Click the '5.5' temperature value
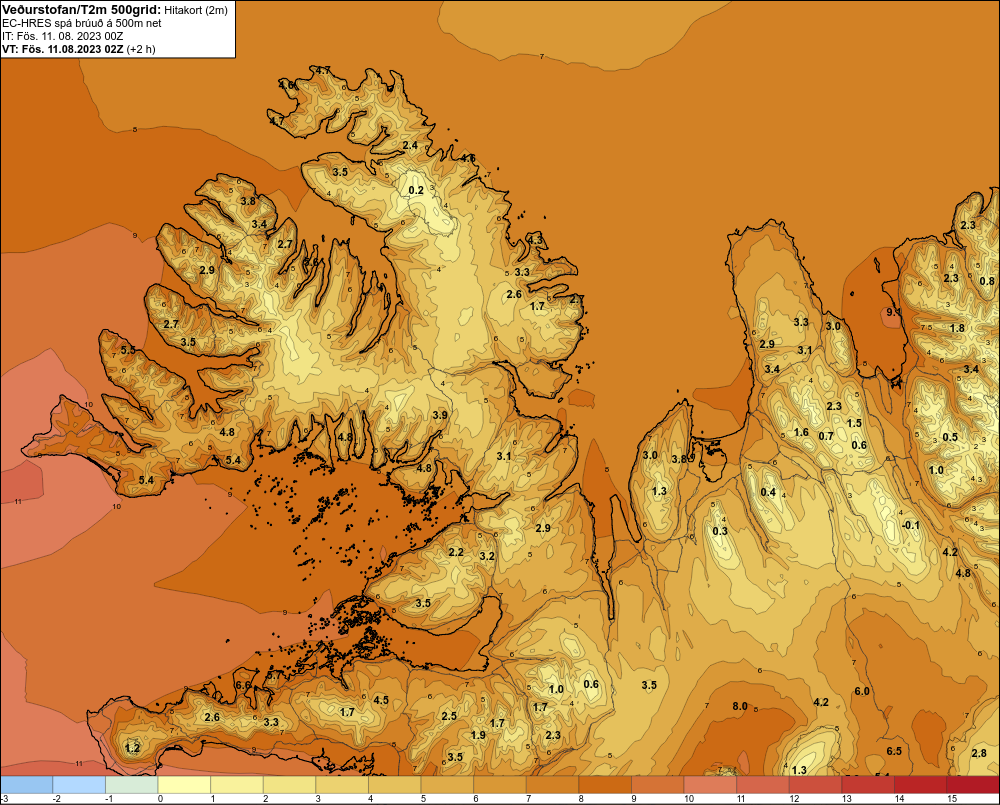 coord(128,350)
